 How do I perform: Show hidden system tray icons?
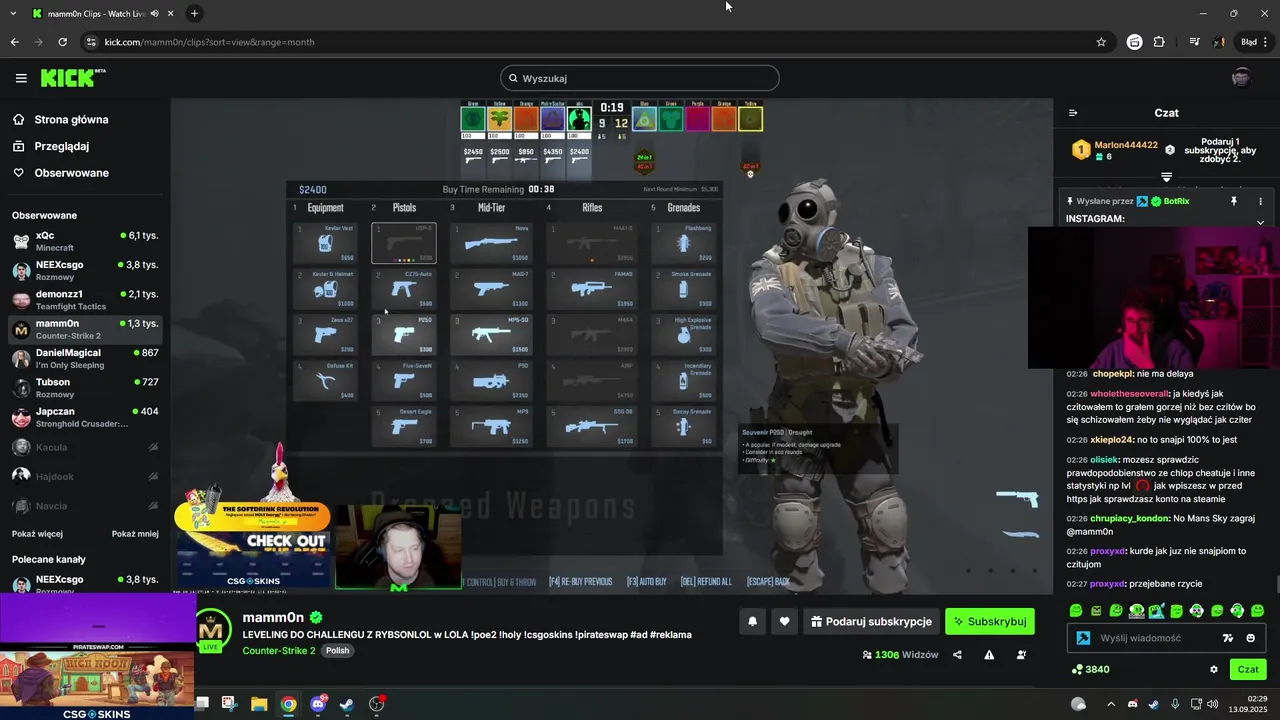pyautogui.click(x=1110, y=704)
